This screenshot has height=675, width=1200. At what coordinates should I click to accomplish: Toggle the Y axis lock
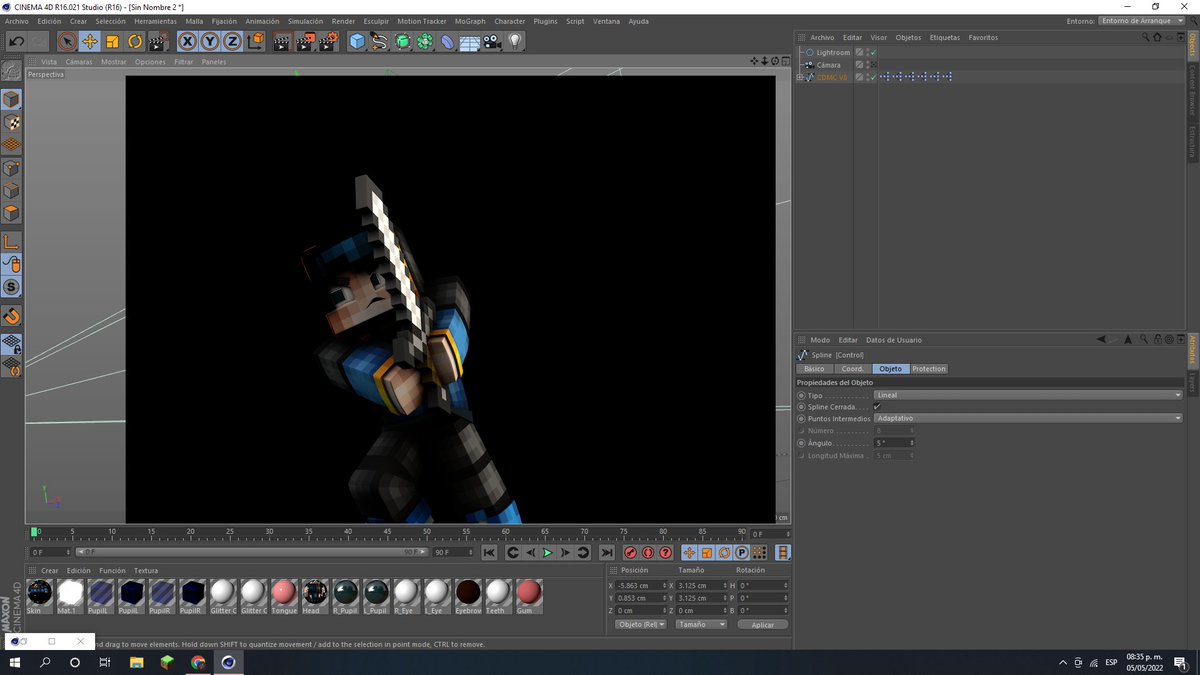(x=210, y=41)
